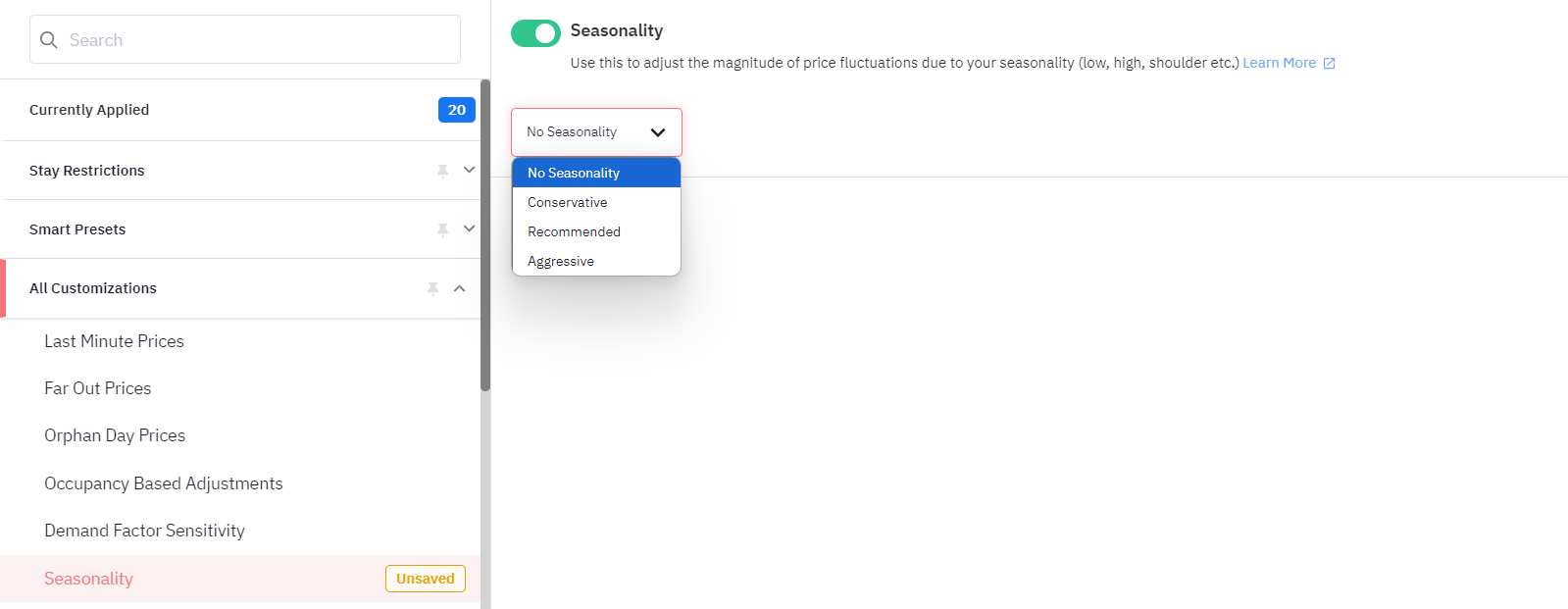Open the Learn More external link icon
The width and height of the screenshot is (1568, 609).
[1330, 63]
